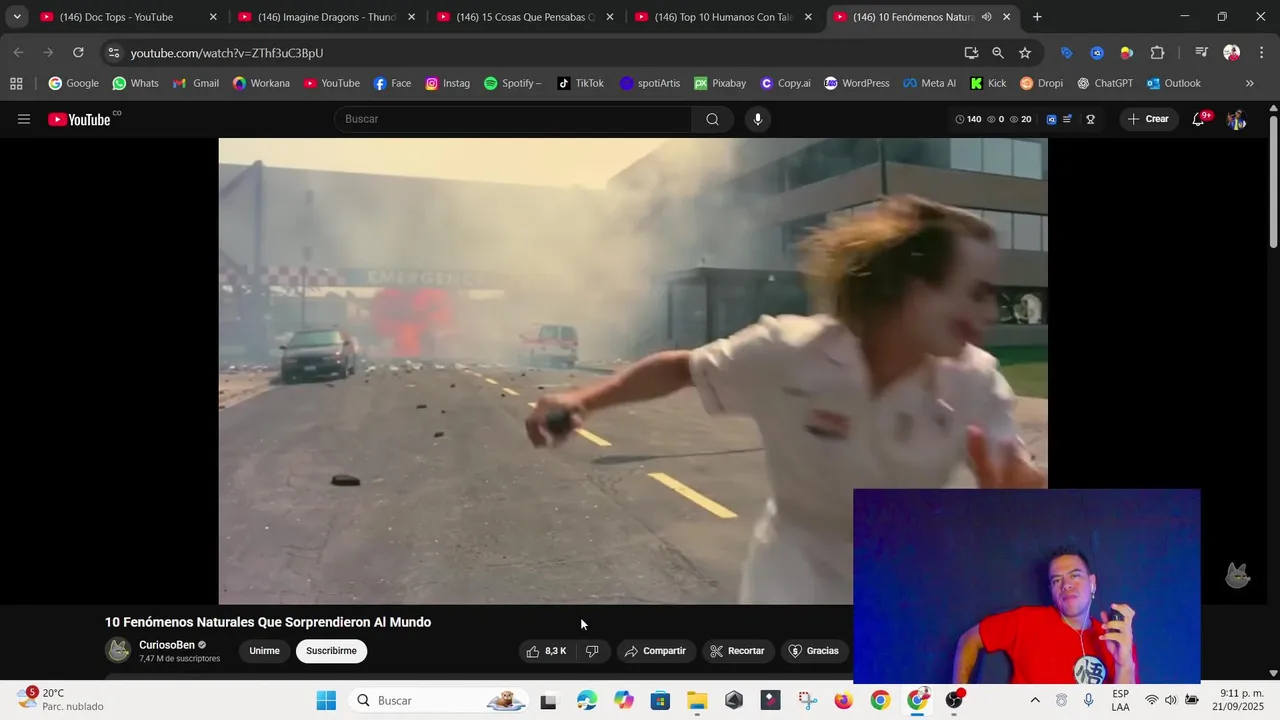Viewport: 1280px width, 720px height.
Task: Open the Chrome apps grid in bookmarks bar
Action: coord(16,83)
